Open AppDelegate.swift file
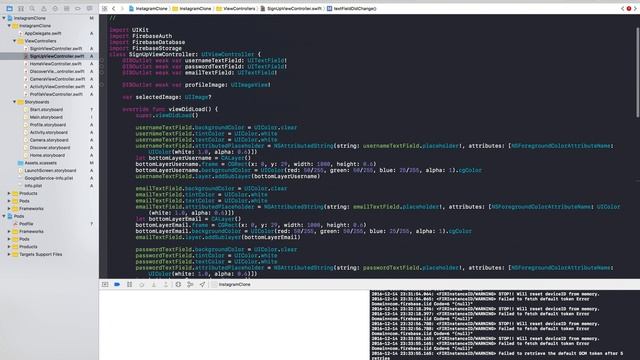640x360 pixels. (x=42, y=33)
